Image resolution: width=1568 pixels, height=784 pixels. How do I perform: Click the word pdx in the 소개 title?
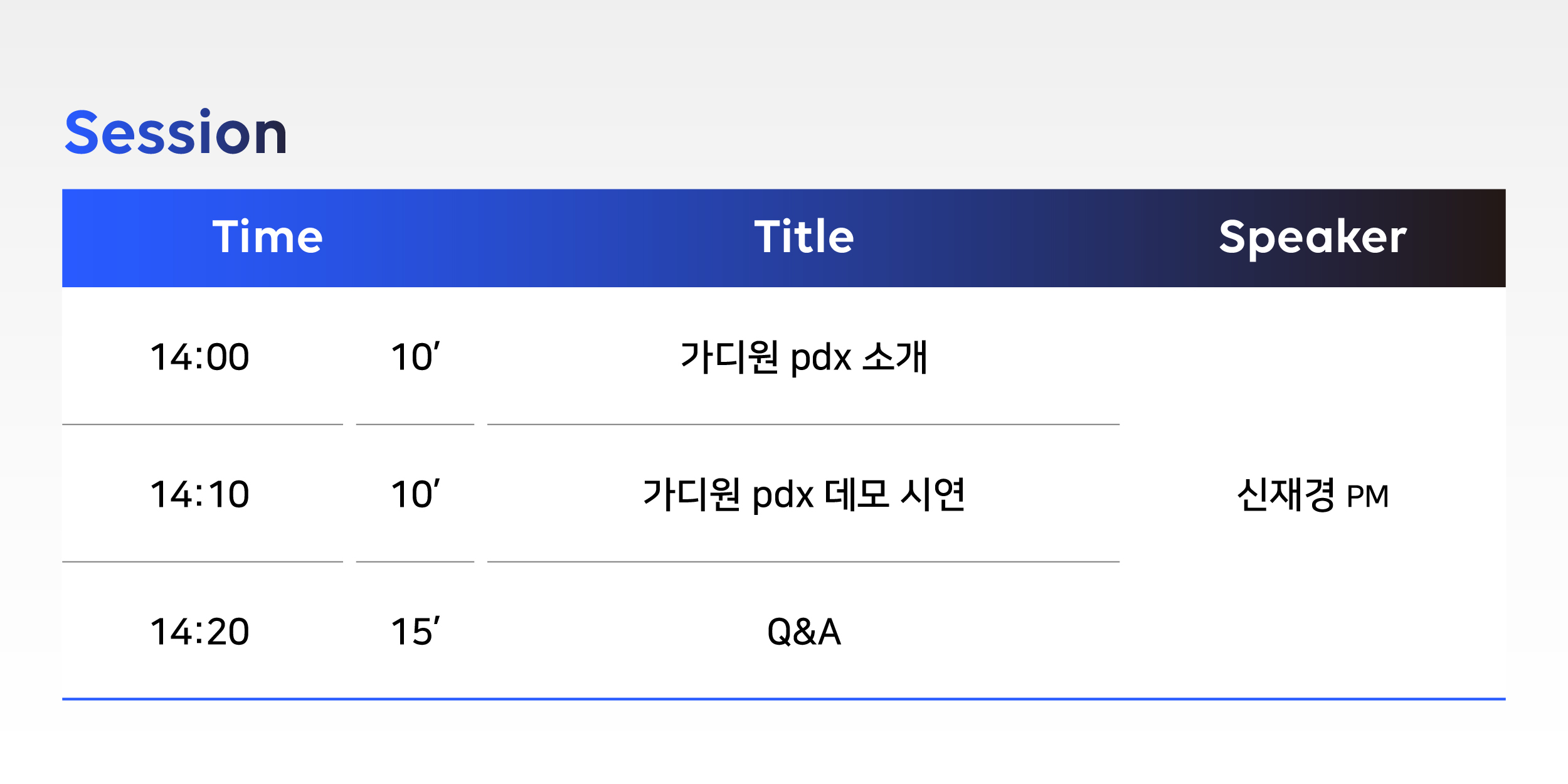click(x=821, y=359)
